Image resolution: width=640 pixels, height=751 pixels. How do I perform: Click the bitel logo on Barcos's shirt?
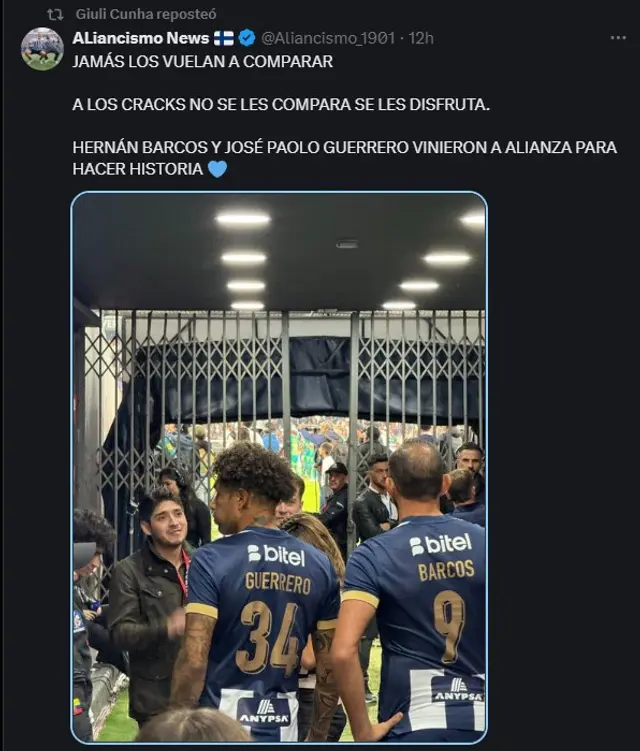[x=441, y=545]
